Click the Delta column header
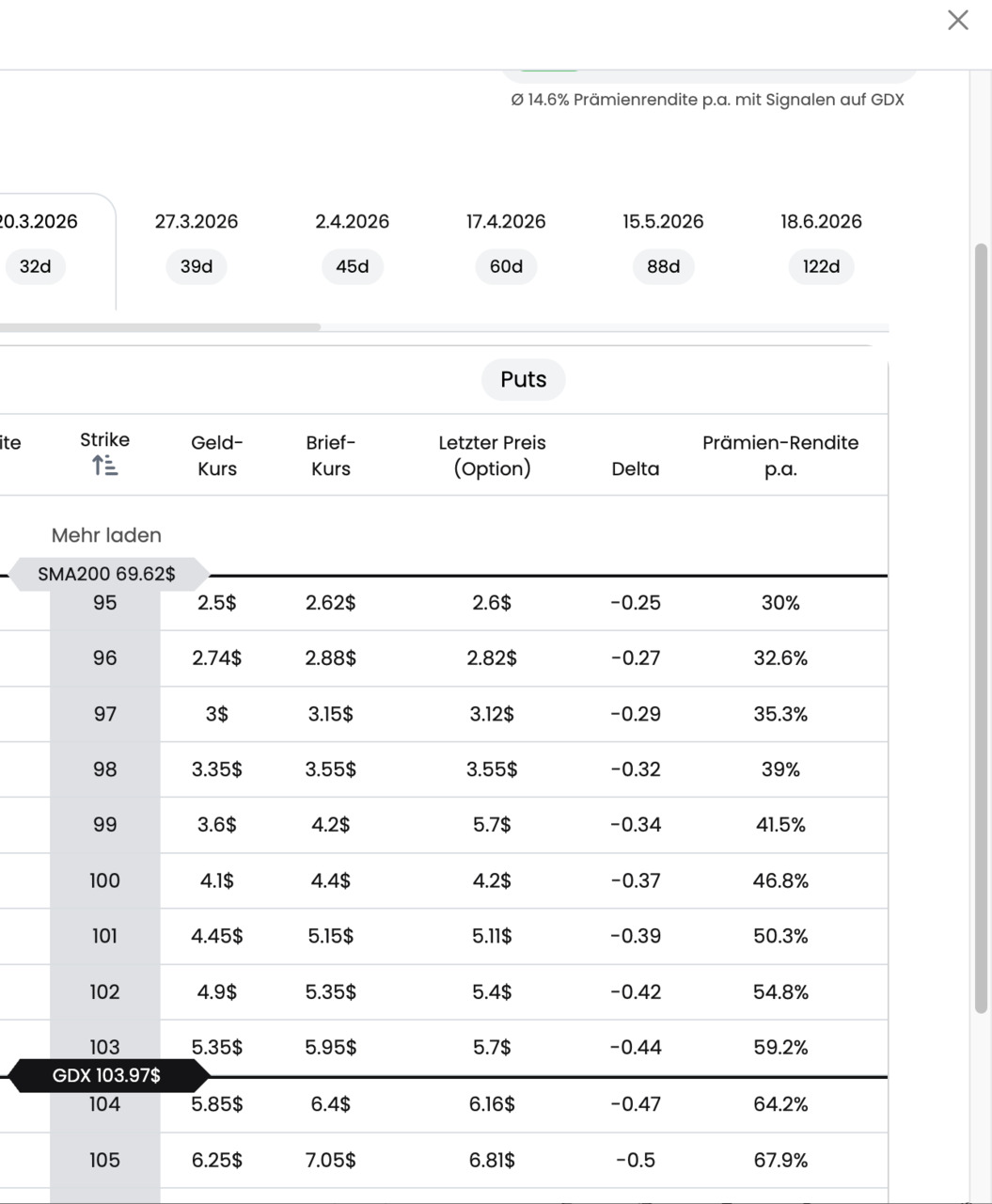This screenshot has height=1204, width=992. tap(635, 468)
